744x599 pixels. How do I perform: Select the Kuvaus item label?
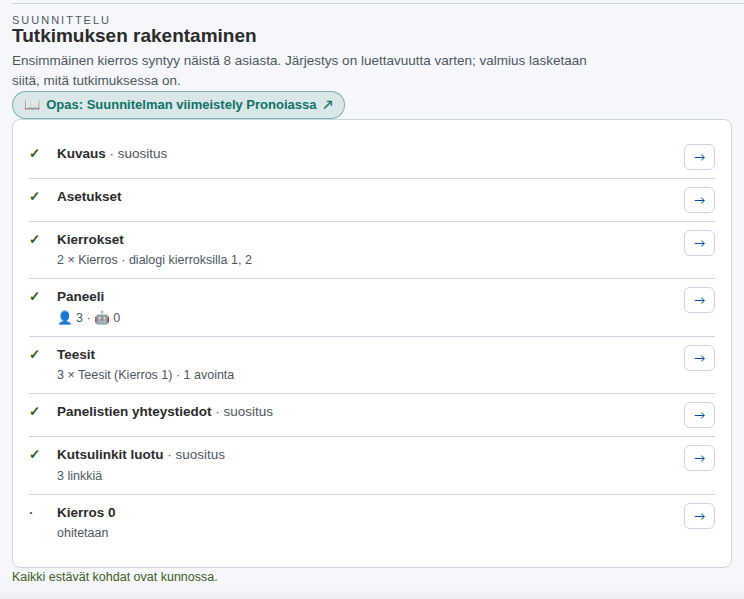click(81, 154)
